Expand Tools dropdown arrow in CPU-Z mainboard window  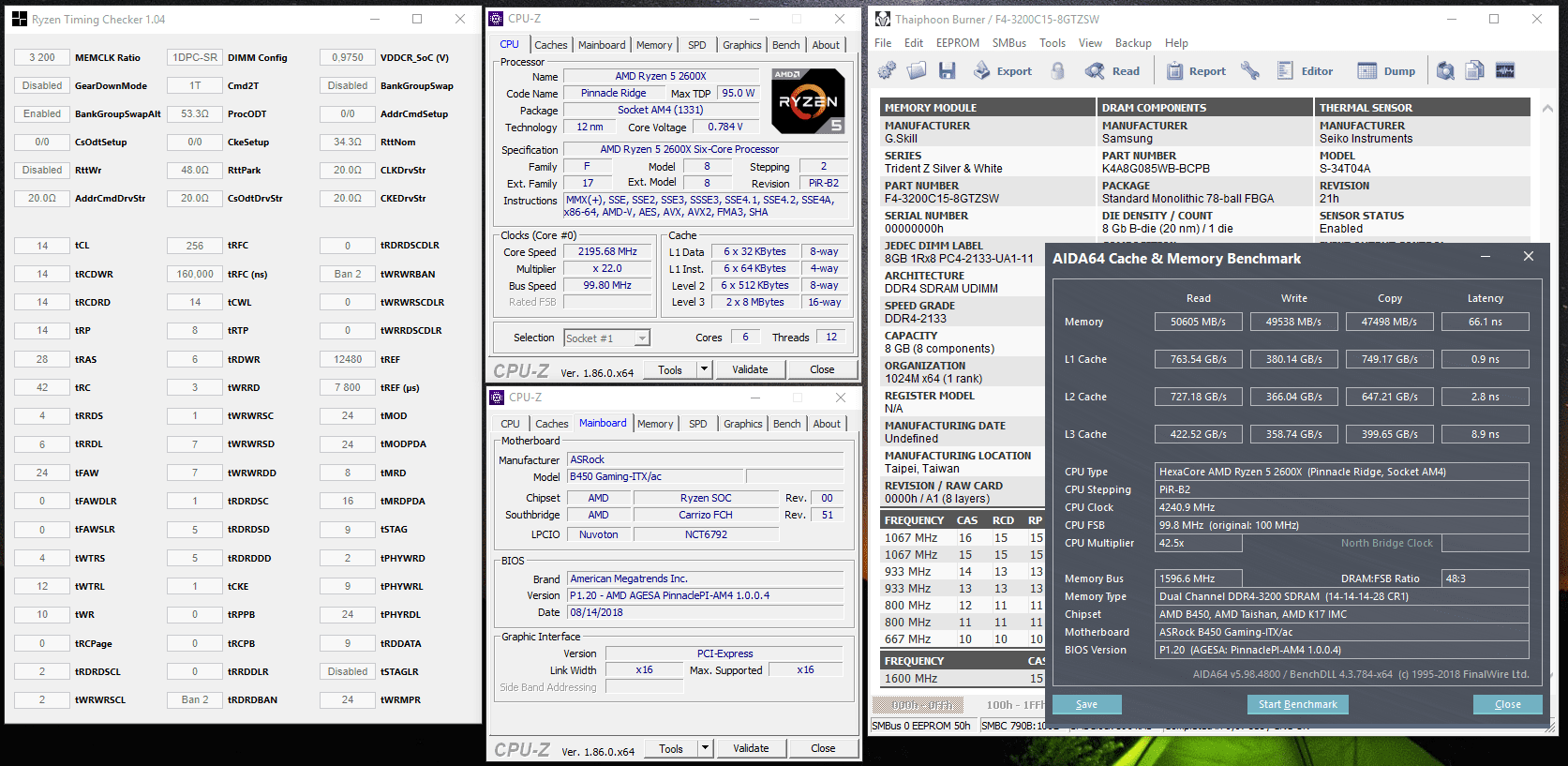(x=705, y=748)
